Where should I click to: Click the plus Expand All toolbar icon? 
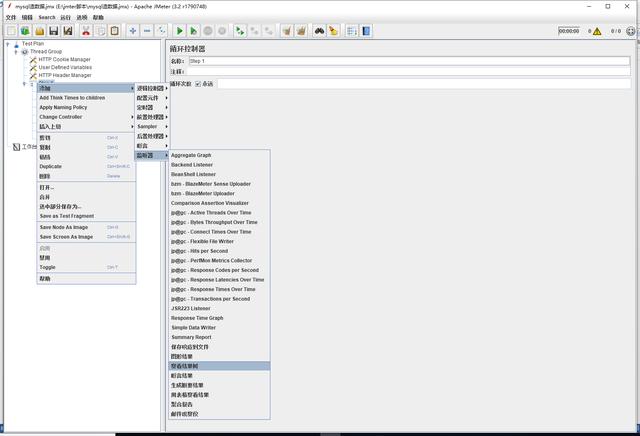coord(133,31)
